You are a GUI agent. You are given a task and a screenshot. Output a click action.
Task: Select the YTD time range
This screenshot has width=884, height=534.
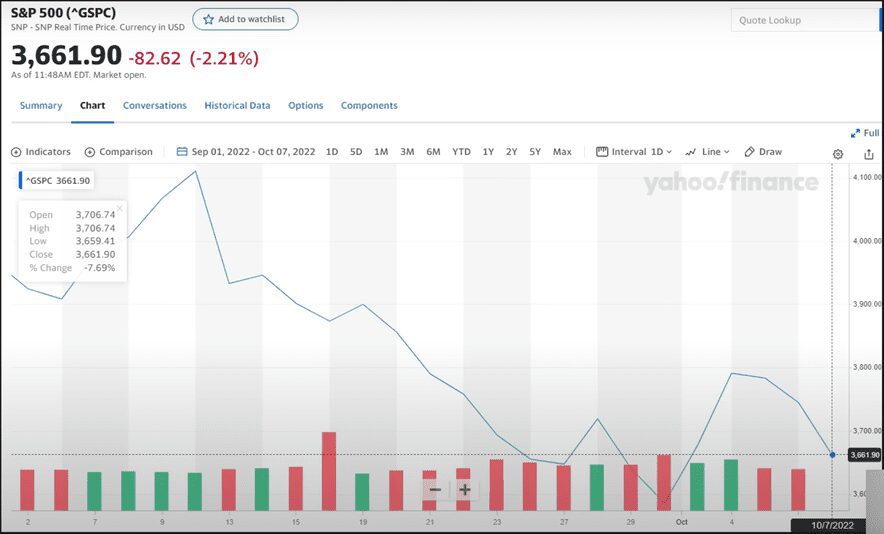click(x=460, y=152)
